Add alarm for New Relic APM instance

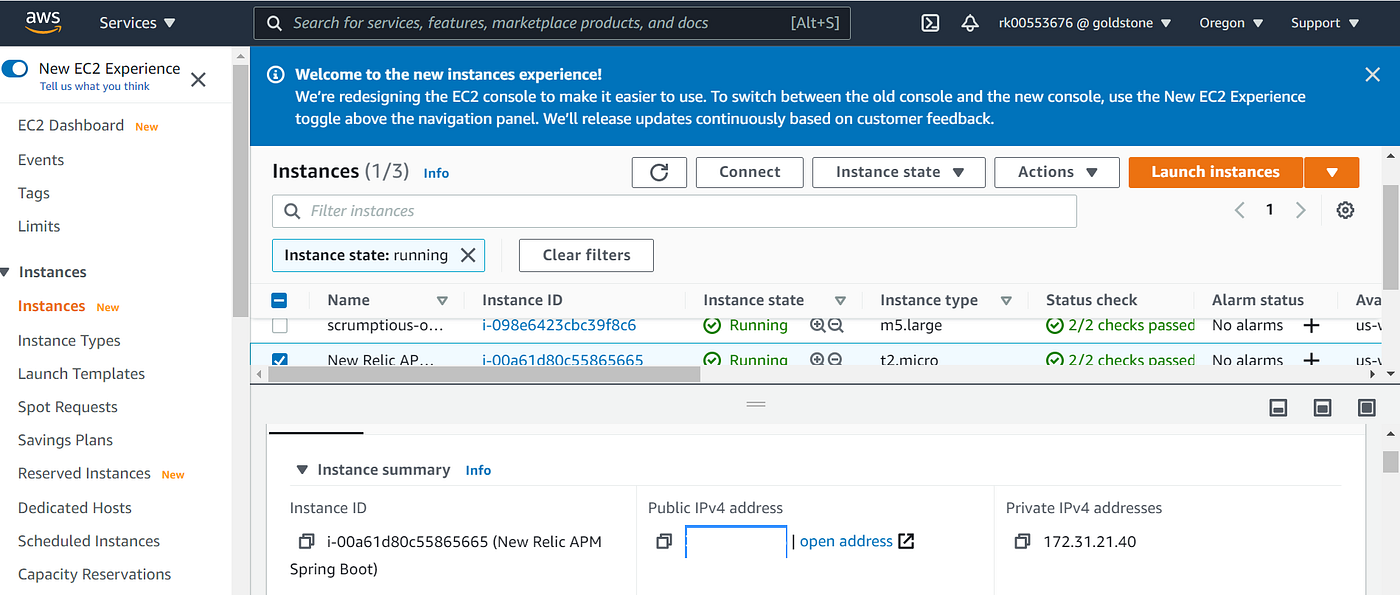1311,359
